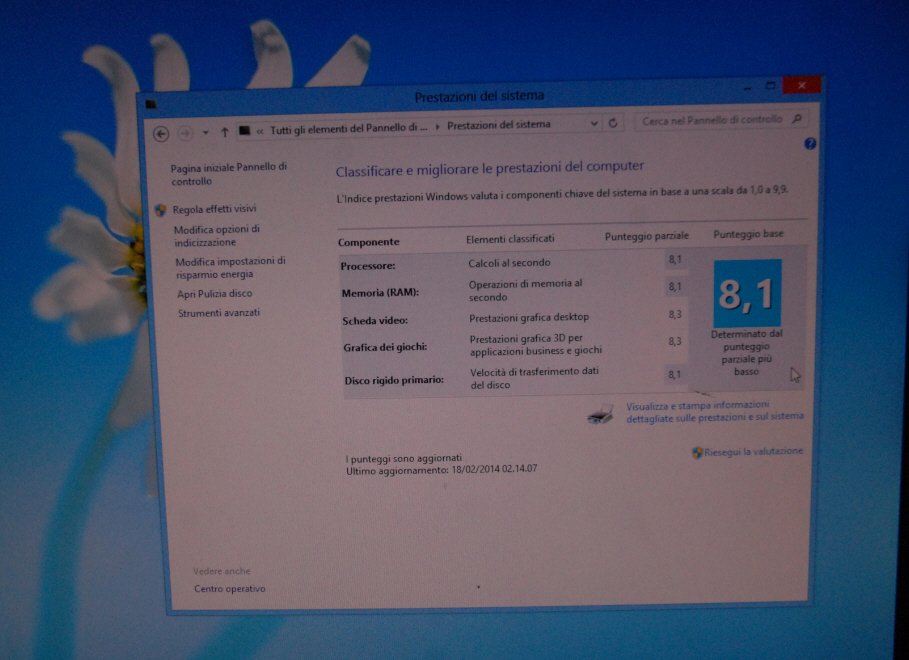Image resolution: width=909 pixels, height=660 pixels.
Task: Click shield icon next to 'Riesegui la valutazione'
Action: 697,452
